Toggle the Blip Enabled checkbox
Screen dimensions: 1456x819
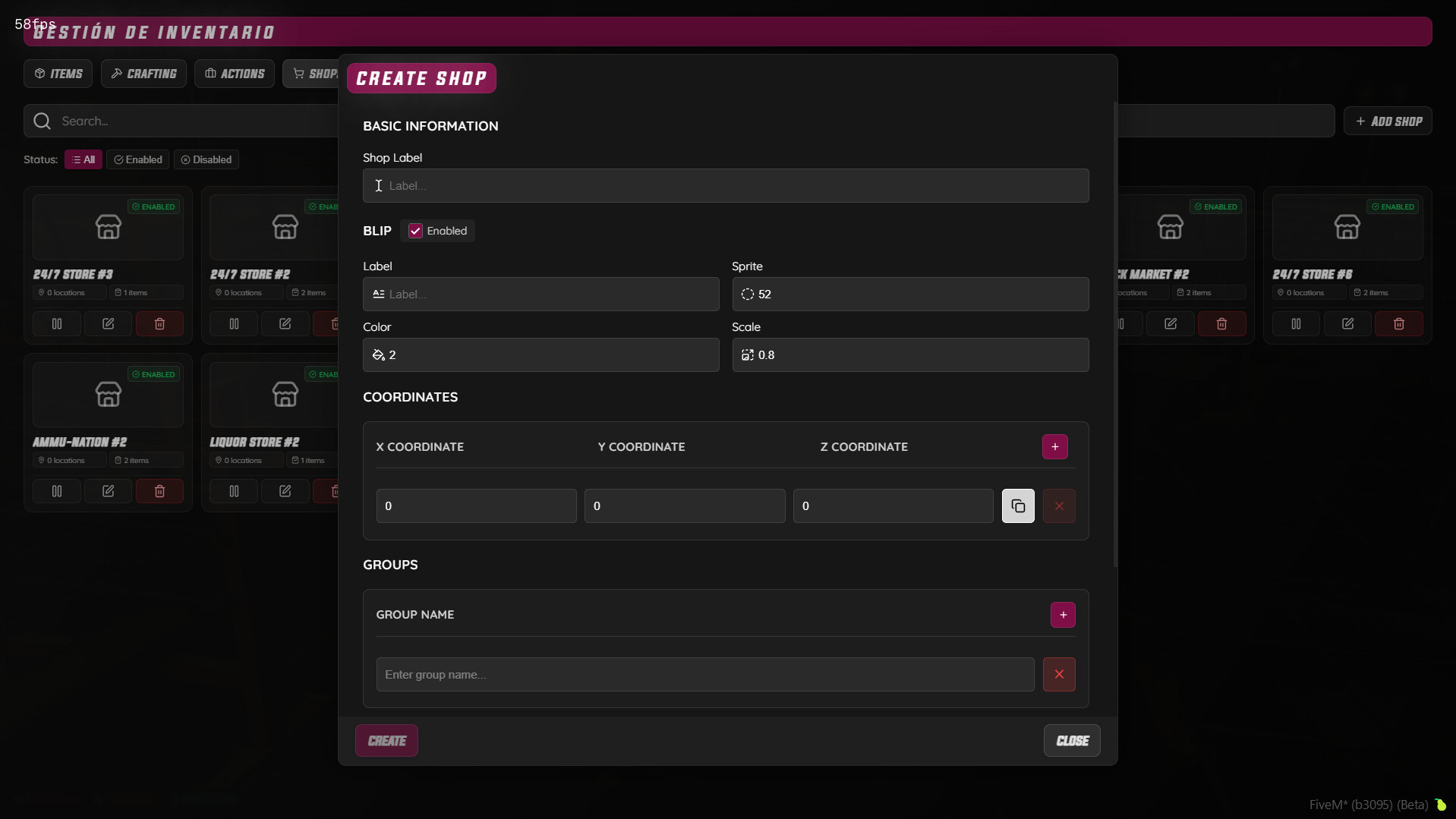click(x=415, y=231)
